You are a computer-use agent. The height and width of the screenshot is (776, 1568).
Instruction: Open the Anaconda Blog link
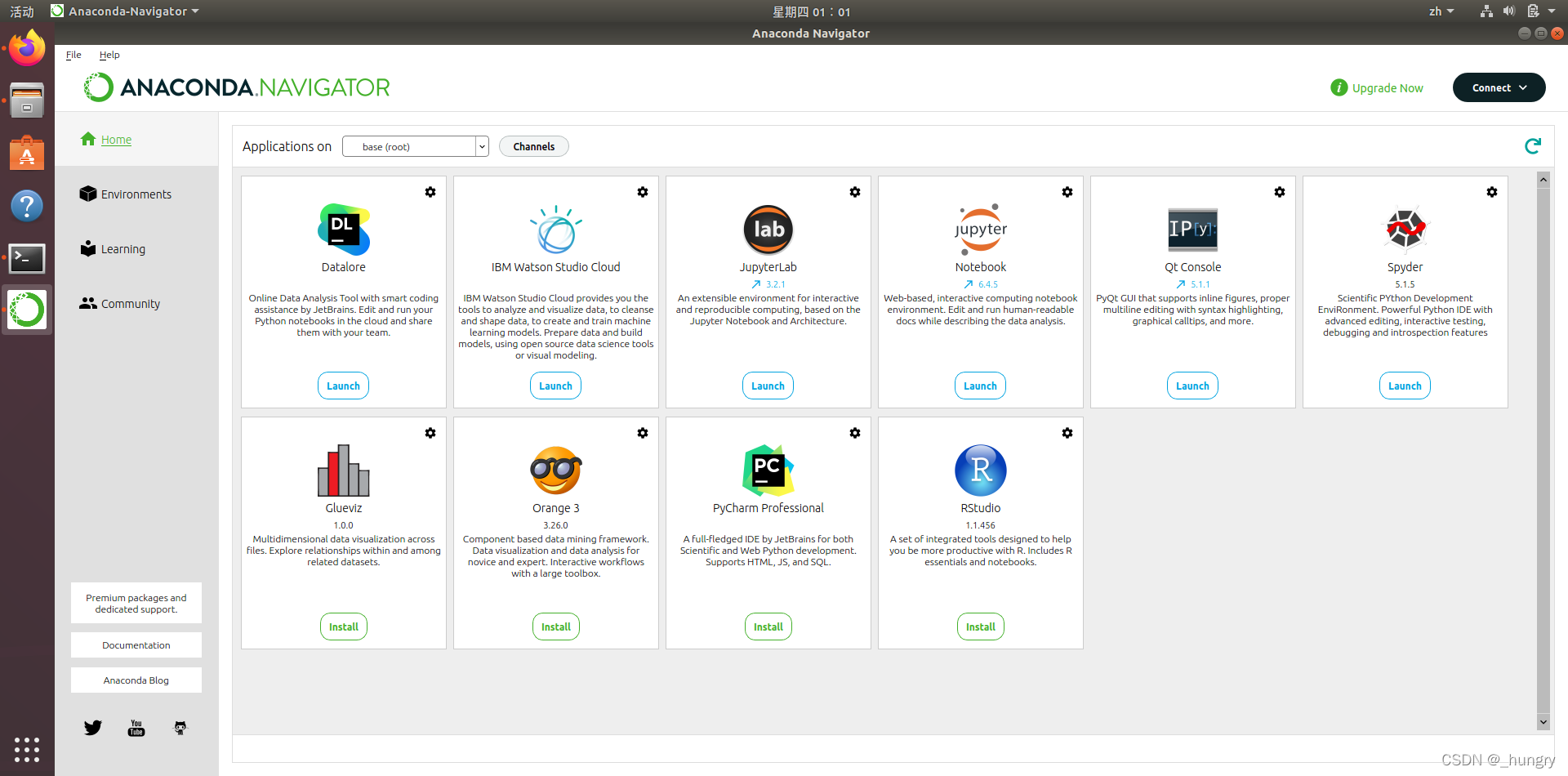point(136,680)
